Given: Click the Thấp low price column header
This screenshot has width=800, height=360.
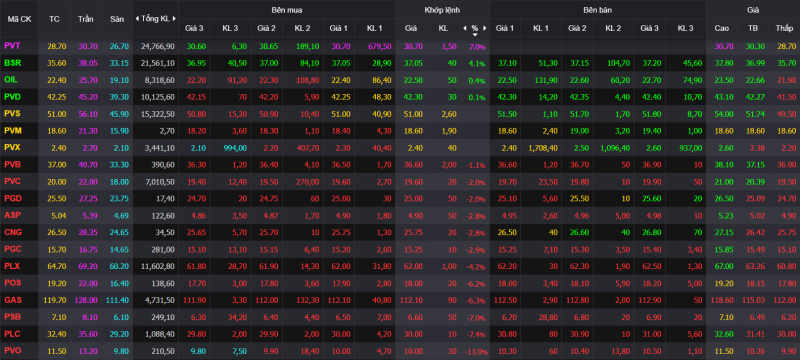Looking at the screenshot, I should point(784,28).
